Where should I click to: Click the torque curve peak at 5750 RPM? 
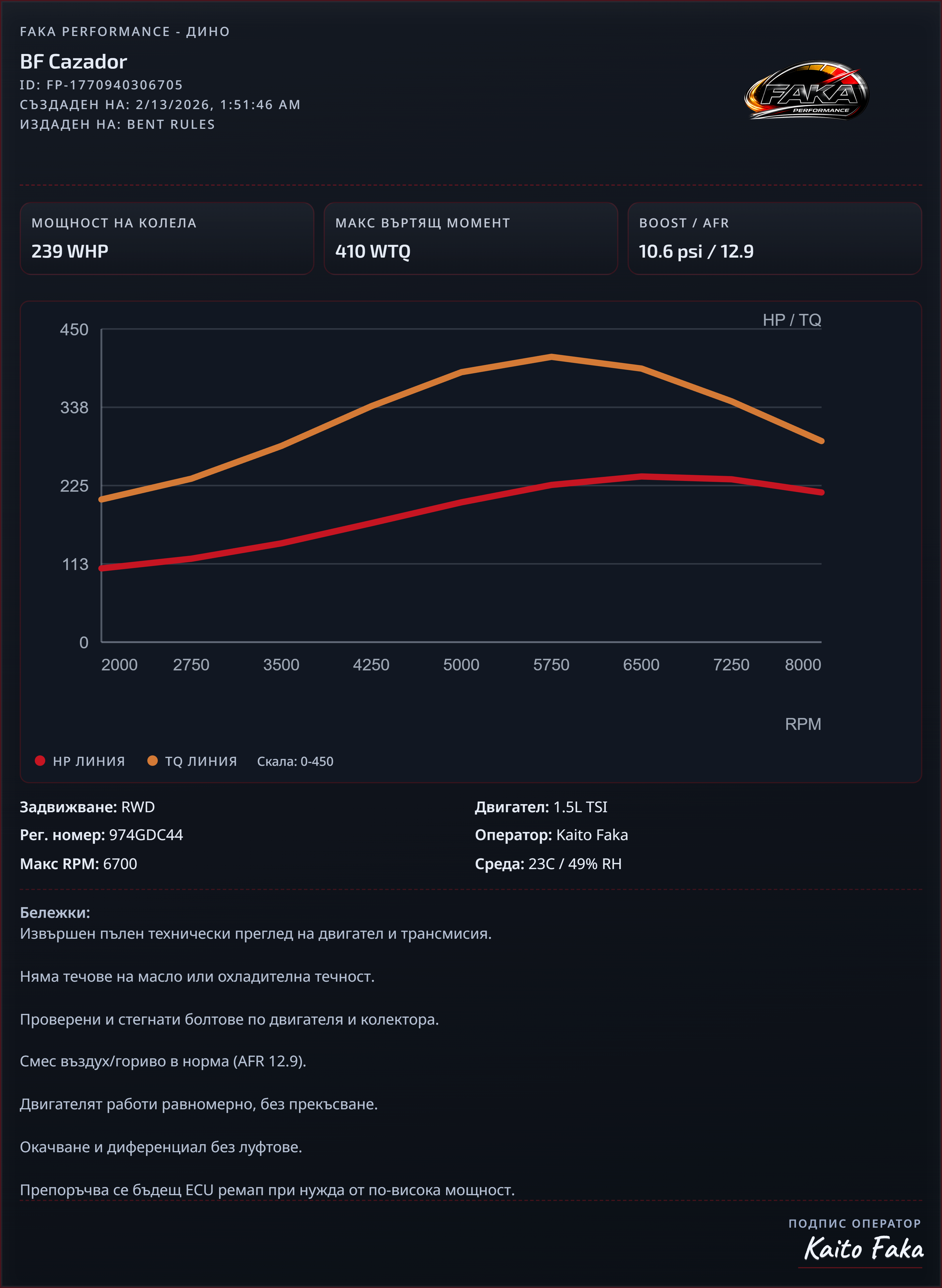551,357
